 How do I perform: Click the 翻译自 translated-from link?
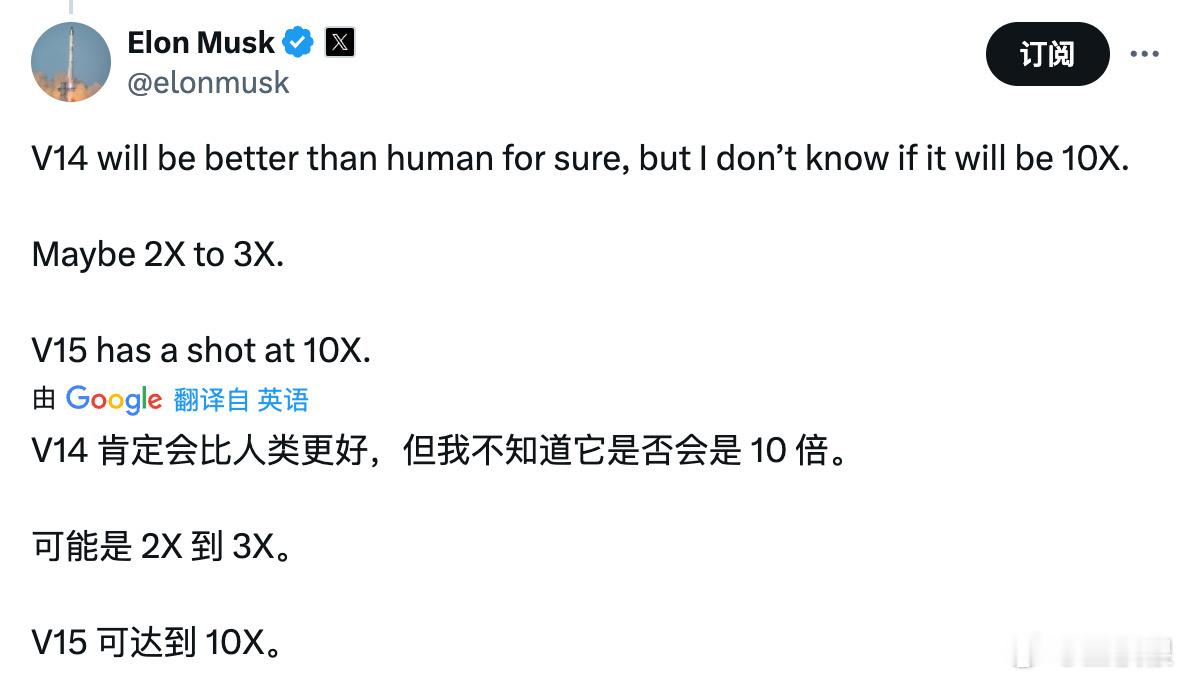pyautogui.click(x=211, y=399)
